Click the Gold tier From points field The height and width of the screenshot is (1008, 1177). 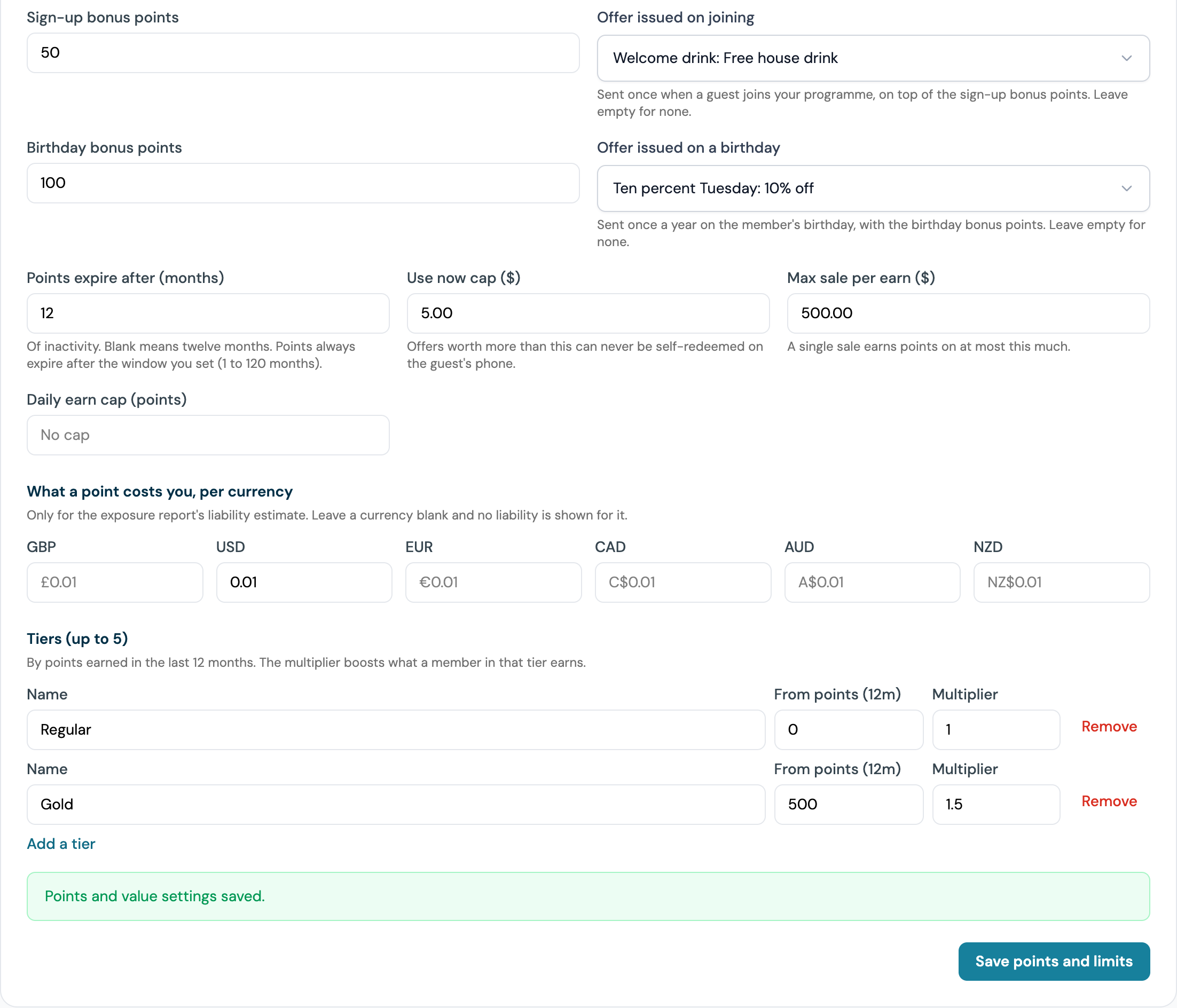point(849,804)
